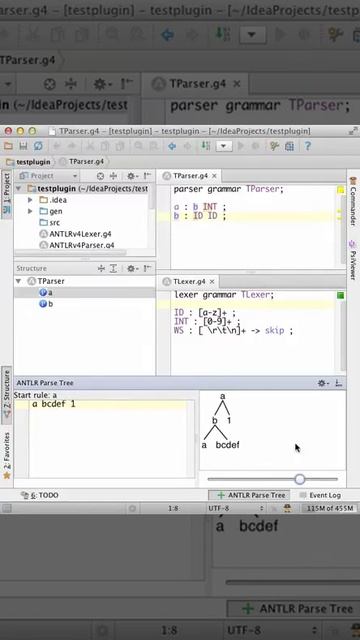Toggle the PsiViewer side tool window
Viewport: 360px width, 640px height.
pos(353,260)
